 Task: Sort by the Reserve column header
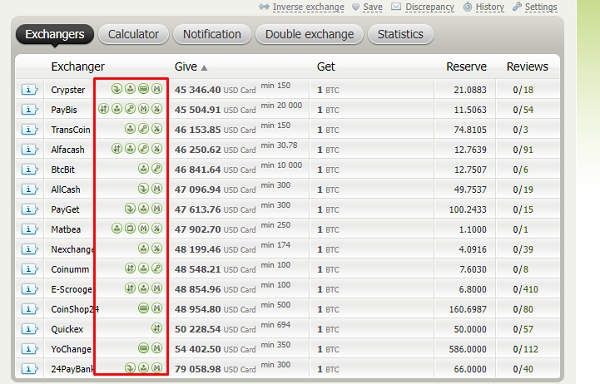point(466,67)
